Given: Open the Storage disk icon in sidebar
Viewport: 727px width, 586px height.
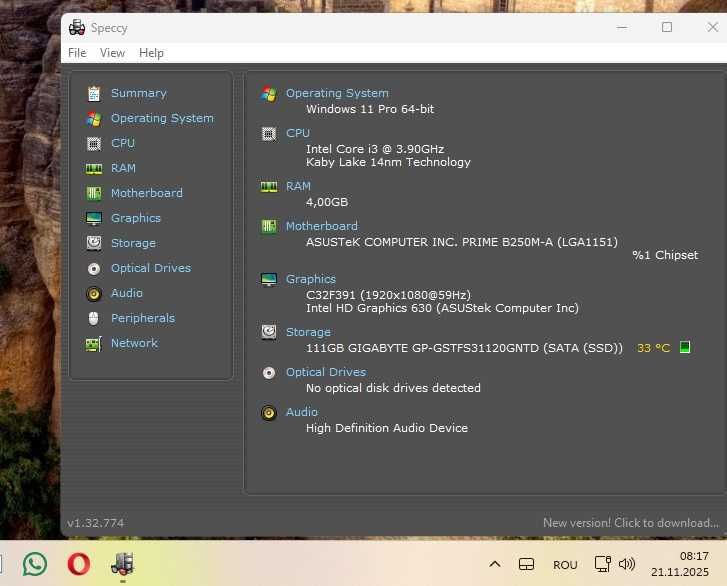Looking at the screenshot, I should pyautogui.click(x=94, y=243).
